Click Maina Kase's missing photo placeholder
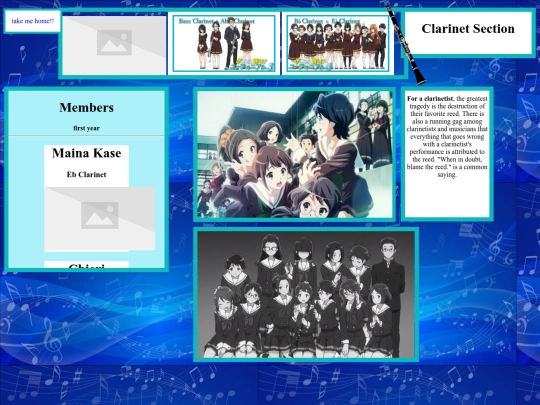This screenshot has width=540, height=405. pyautogui.click(x=100, y=219)
